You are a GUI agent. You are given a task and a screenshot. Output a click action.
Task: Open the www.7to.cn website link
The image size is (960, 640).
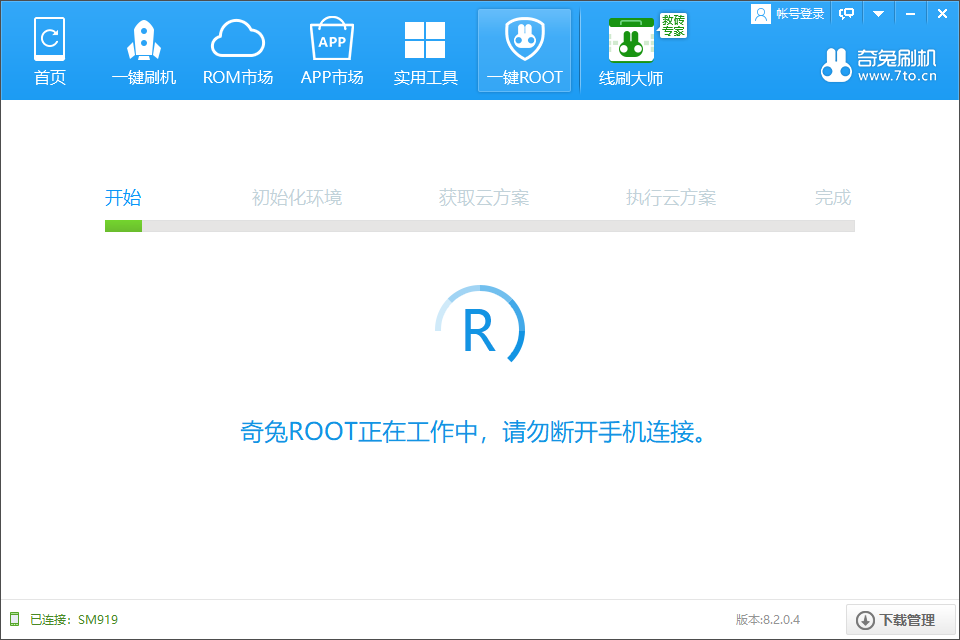tap(897, 76)
